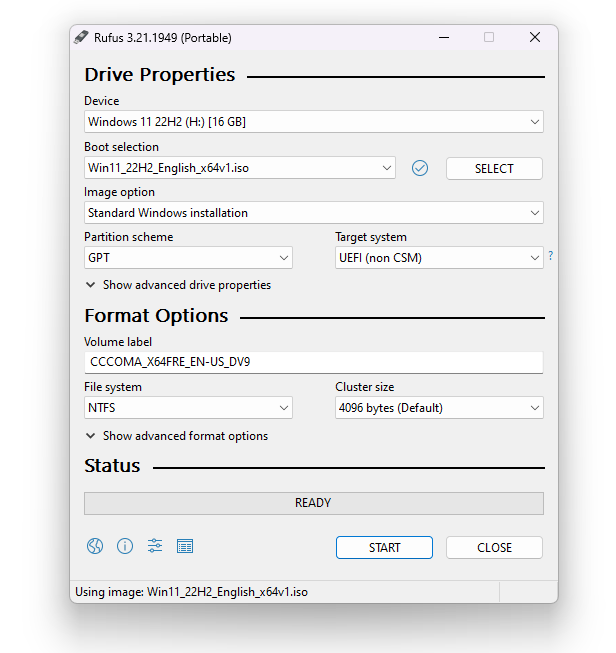
Task: Click the Volume label text field
Action: tap(314, 362)
